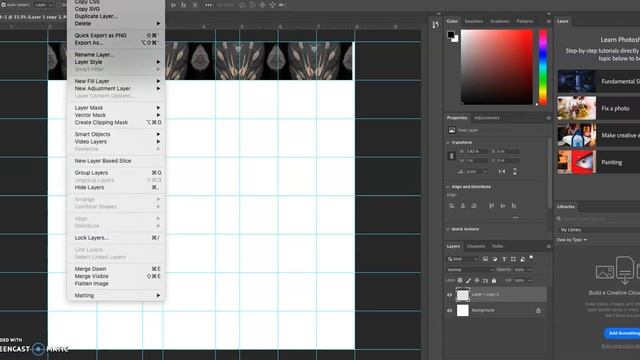Click the filter for adjustment layers icon
Screen dimensions: 640x360
495,259
